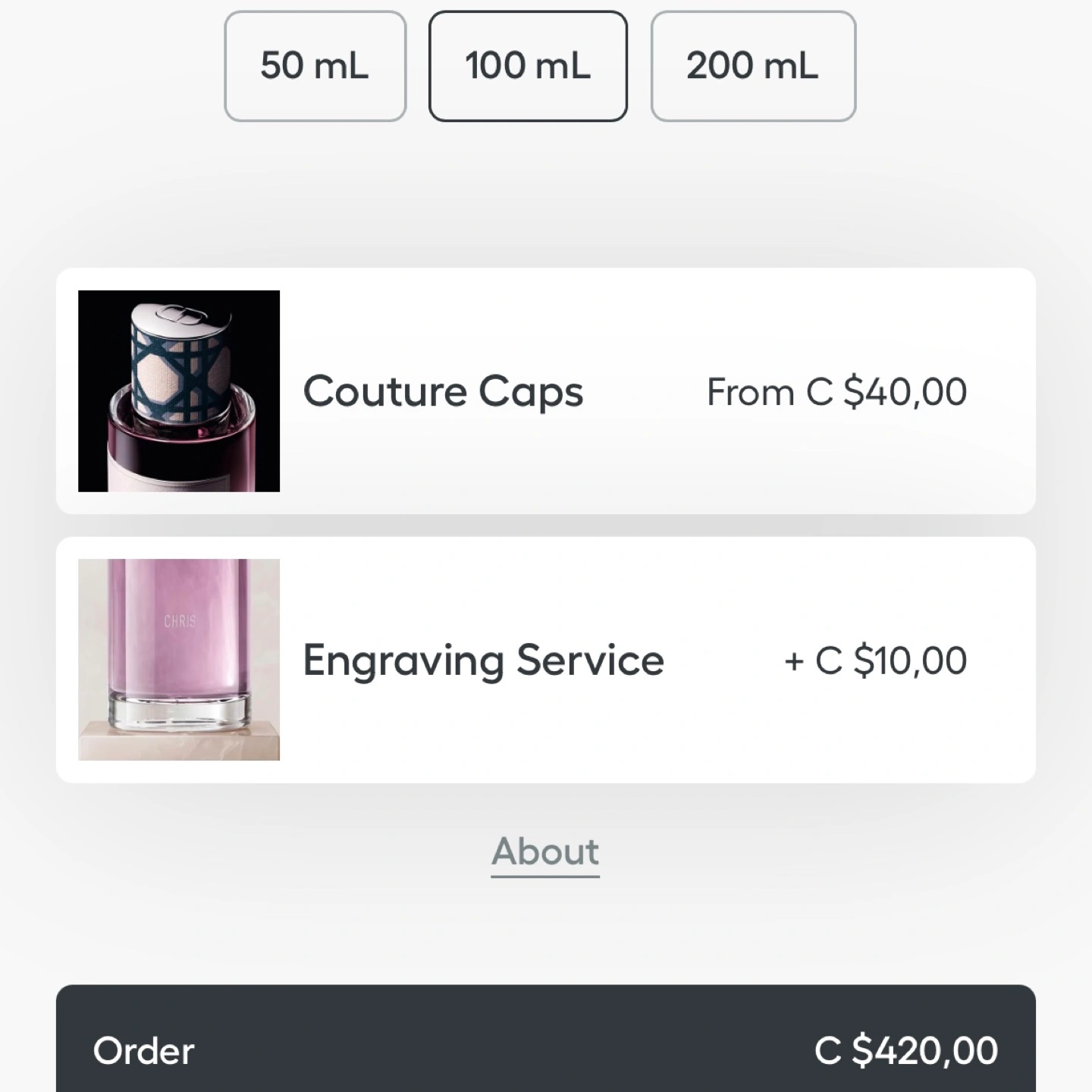
Task: Click the CHRIS engraving on the bottle image
Action: 180,621
